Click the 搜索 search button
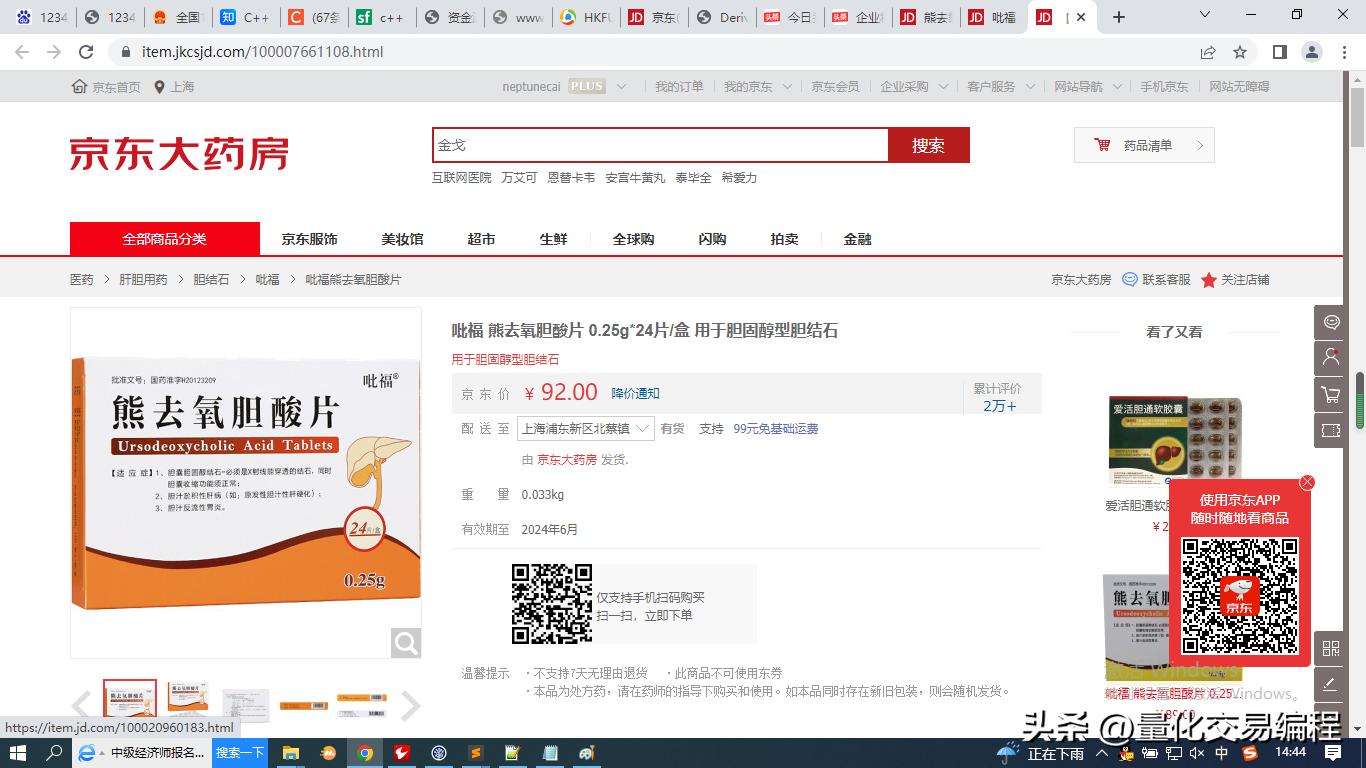This screenshot has height=768, width=1366. pyautogui.click(x=928, y=144)
